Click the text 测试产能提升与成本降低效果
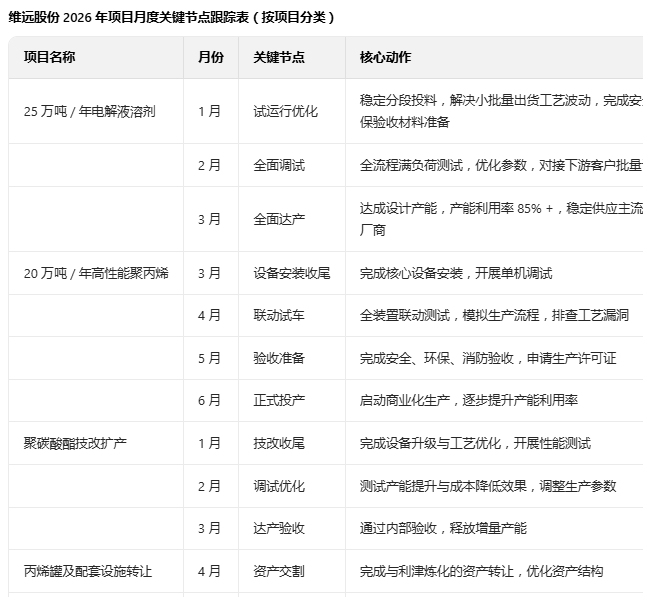 tap(443, 486)
